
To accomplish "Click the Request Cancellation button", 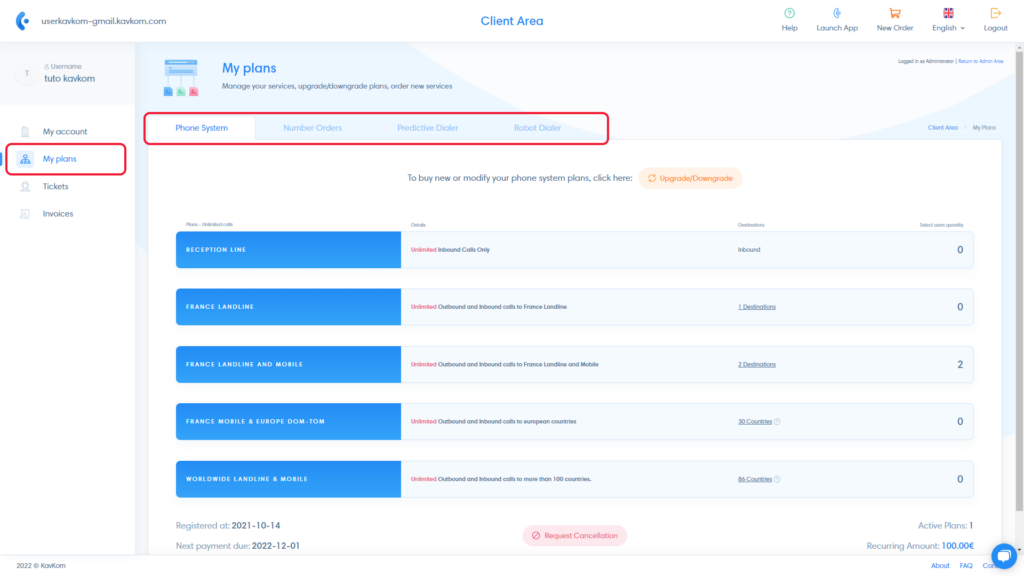I will click(575, 536).
